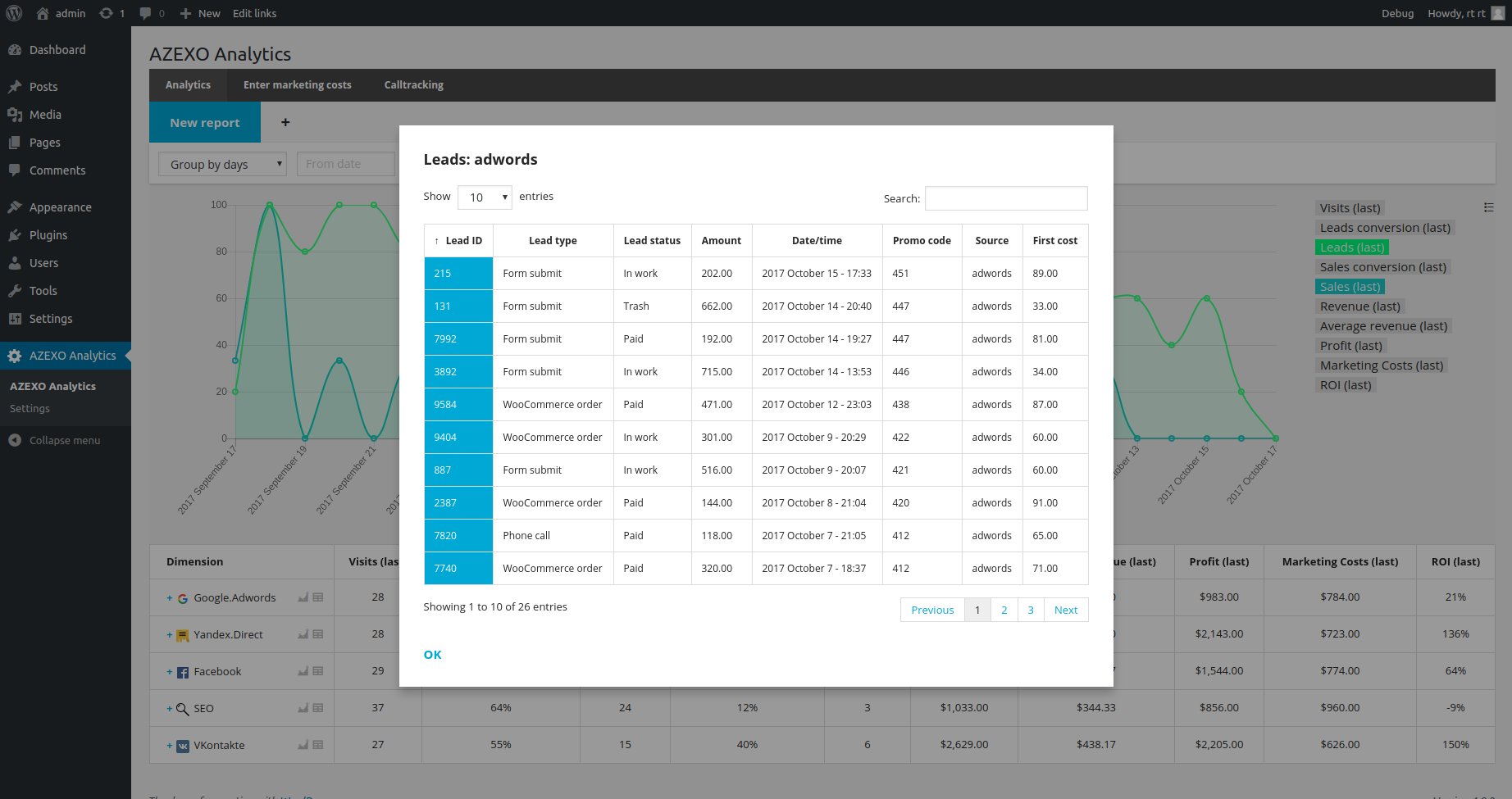
Task: Open the metrics list icon beside the chart legend
Action: (x=1488, y=207)
